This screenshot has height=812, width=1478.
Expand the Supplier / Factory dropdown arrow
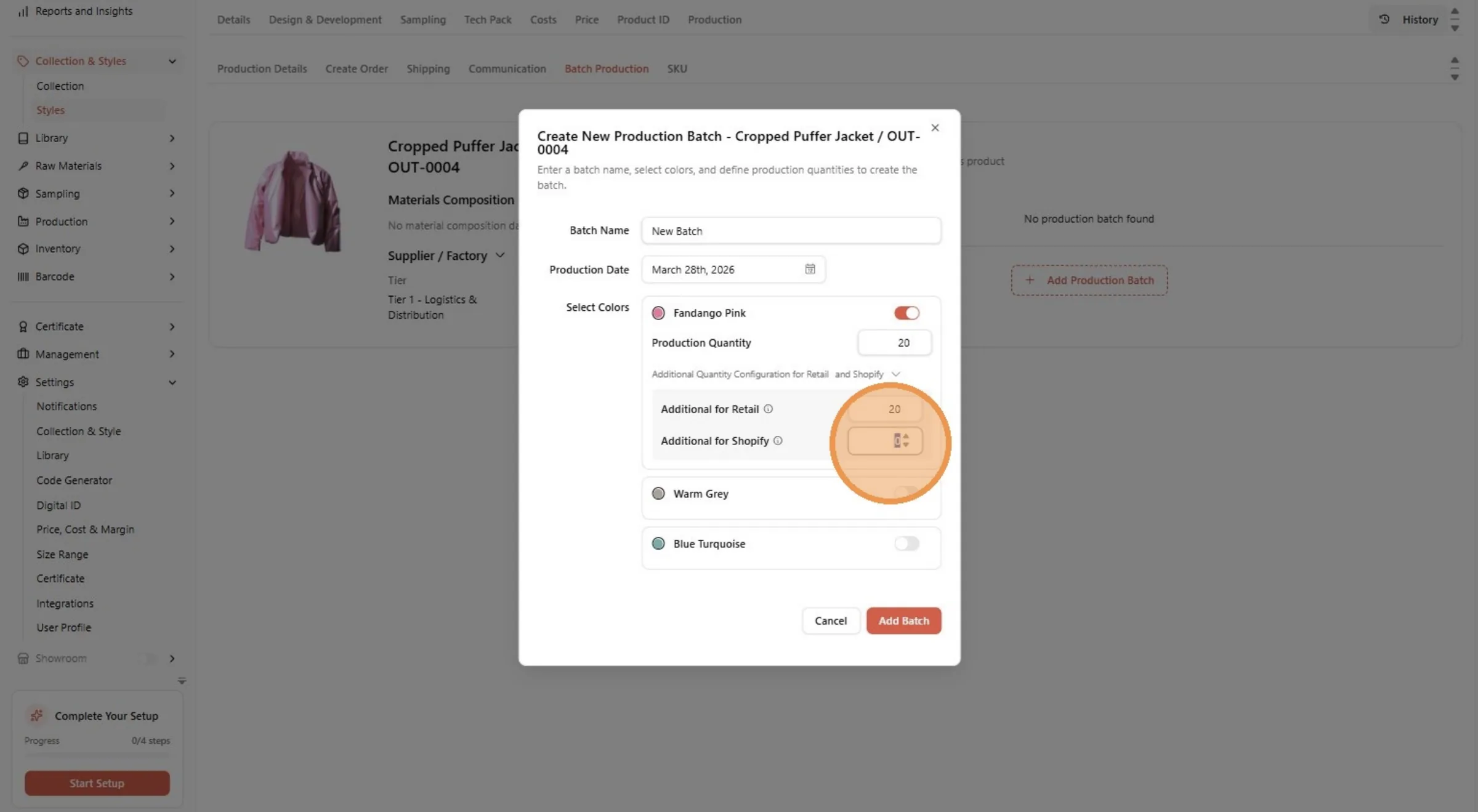point(500,255)
